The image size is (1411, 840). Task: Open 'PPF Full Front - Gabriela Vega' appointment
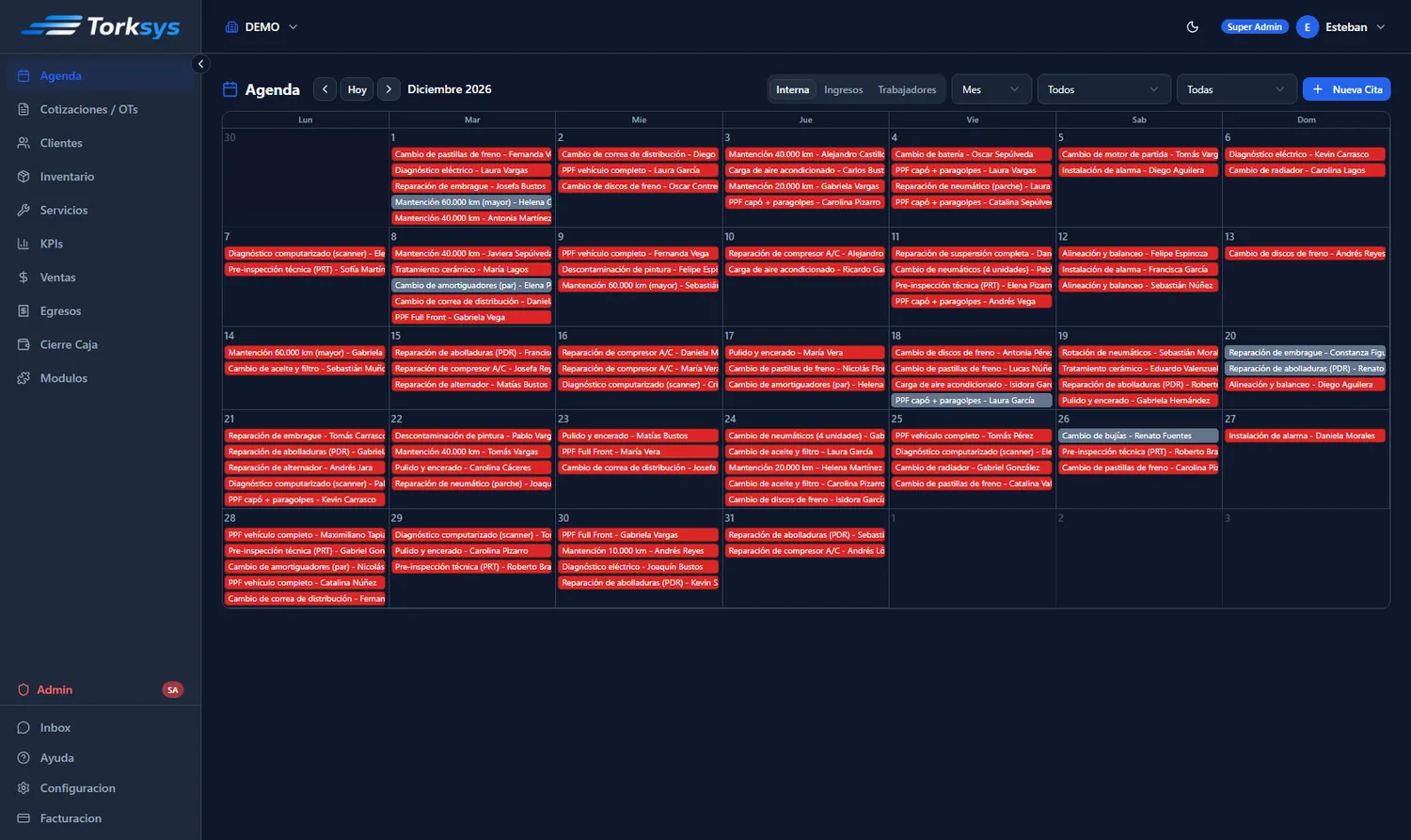pos(471,318)
